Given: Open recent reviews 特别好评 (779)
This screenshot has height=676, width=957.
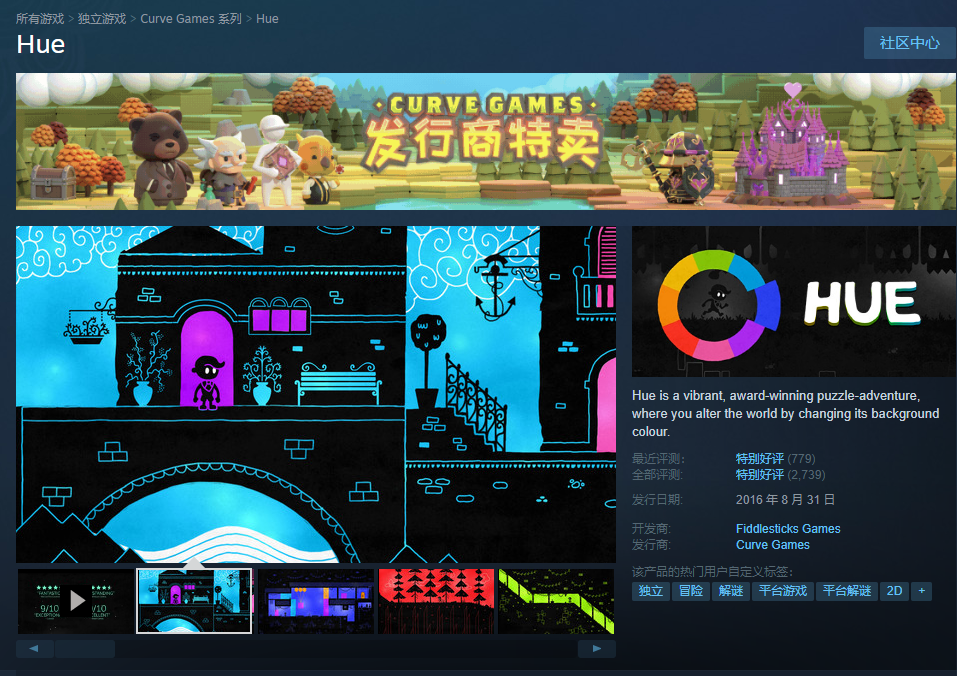Looking at the screenshot, I should click(x=775, y=458).
